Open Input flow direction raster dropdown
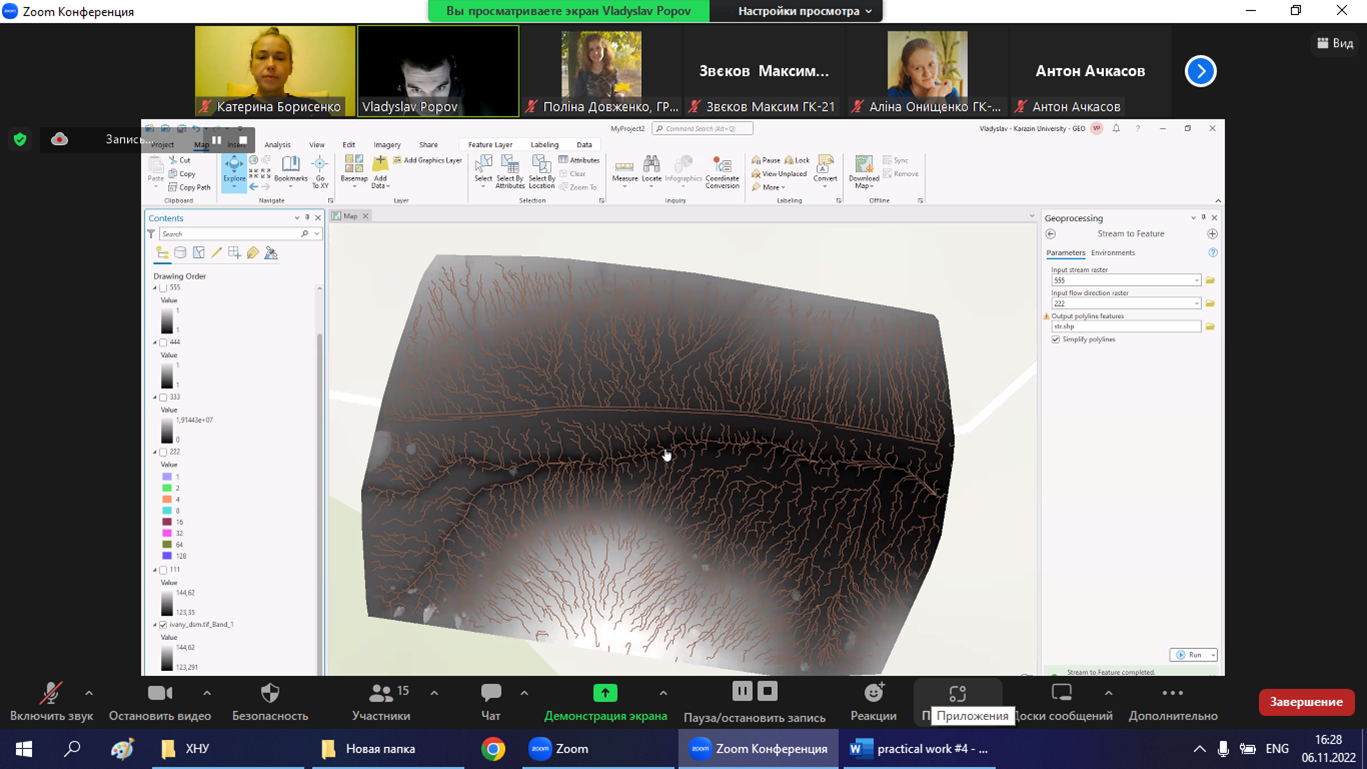The width and height of the screenshot is (1367, 769). pyautogui.click(x=1196, y=304)
